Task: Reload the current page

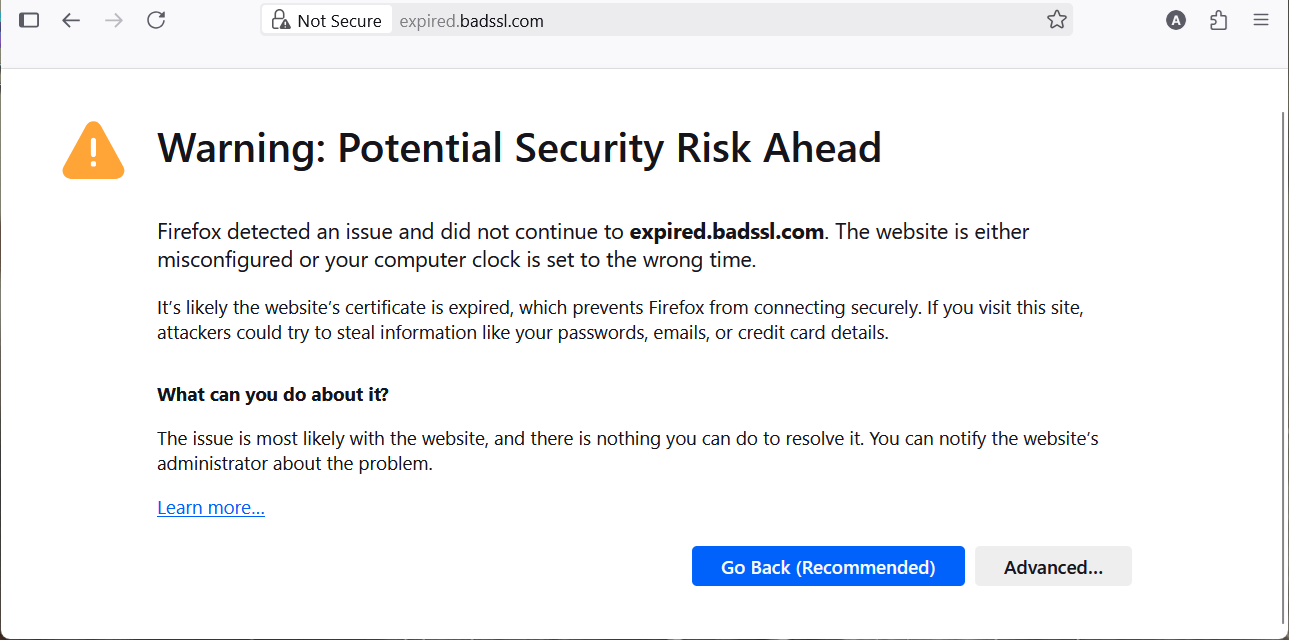Action: (x=156, y=20)
